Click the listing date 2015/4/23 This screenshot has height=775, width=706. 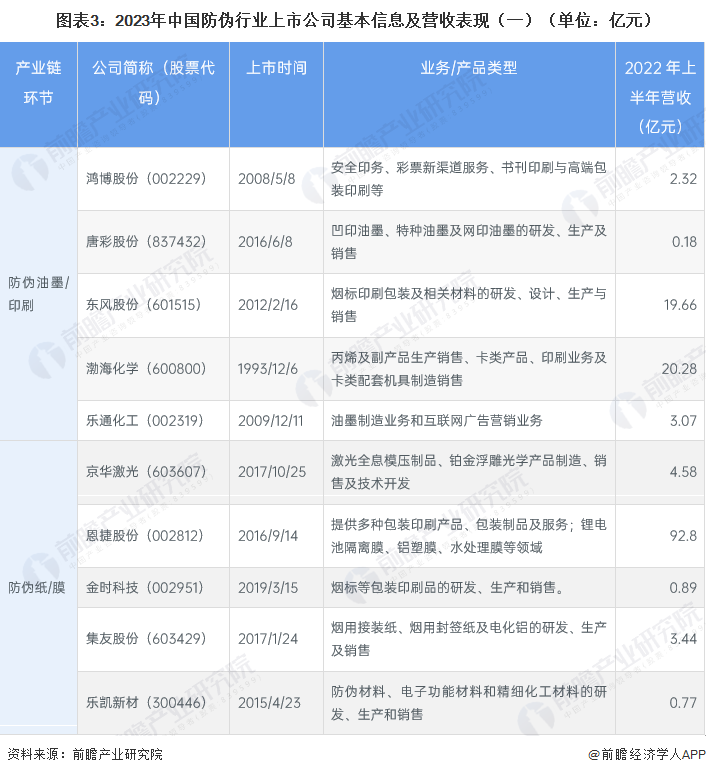[x=269, y=702]
